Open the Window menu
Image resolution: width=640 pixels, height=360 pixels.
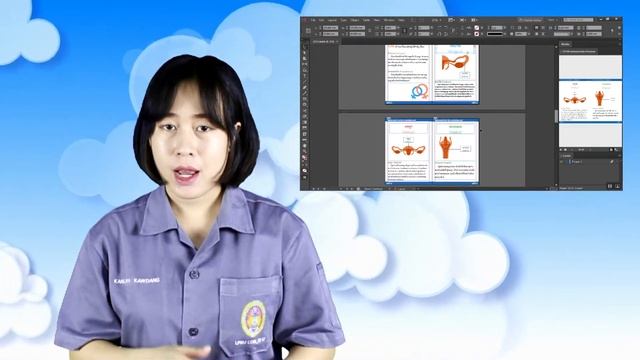pyautogui.click(x=389, y=20)
